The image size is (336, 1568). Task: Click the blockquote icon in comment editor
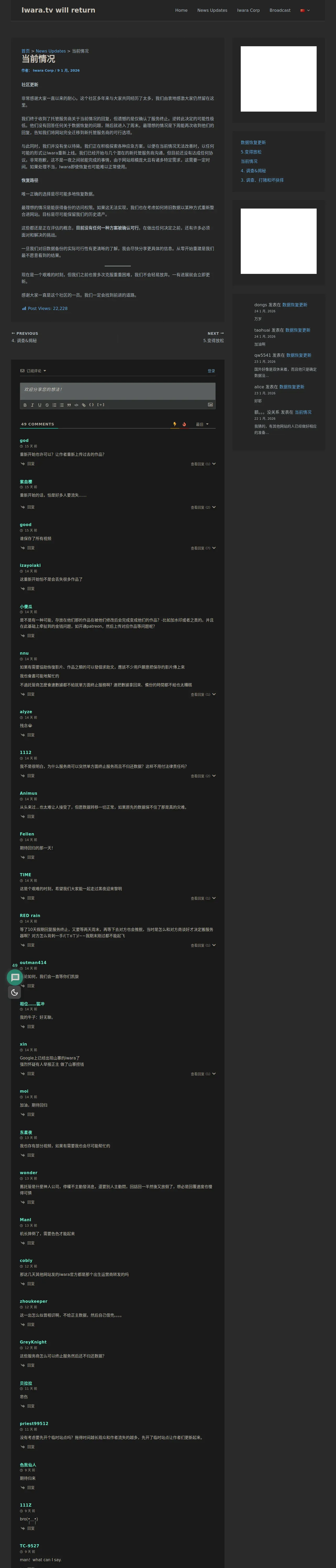[x=69, y=405]
